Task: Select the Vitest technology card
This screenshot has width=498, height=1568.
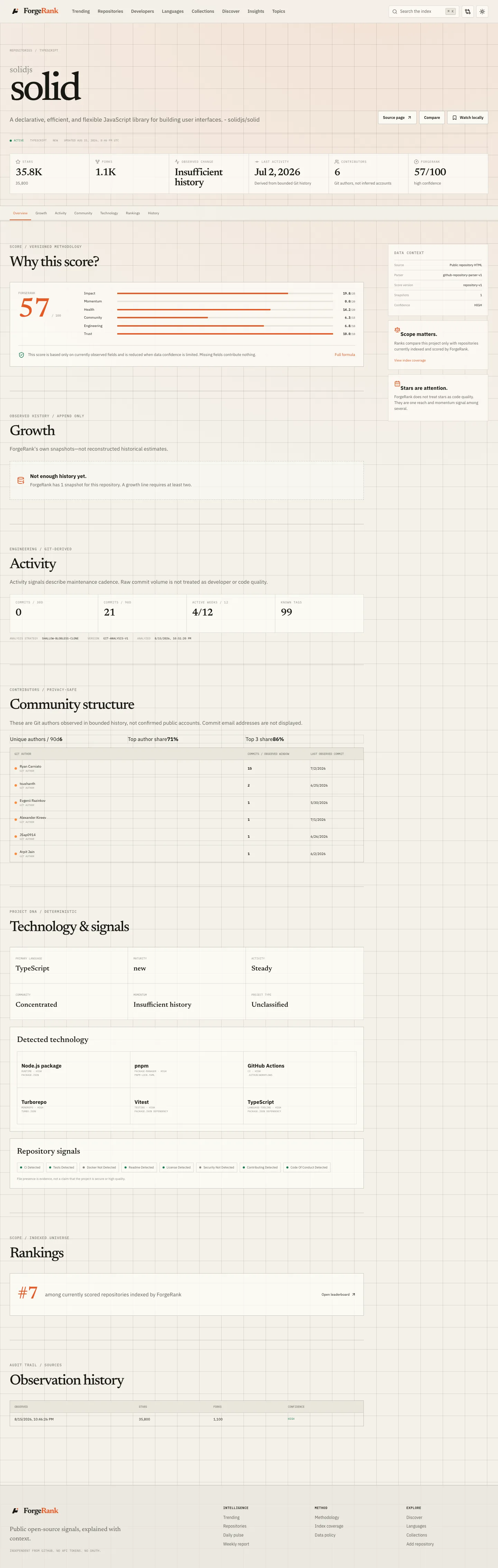Action: pos(186,1106)
